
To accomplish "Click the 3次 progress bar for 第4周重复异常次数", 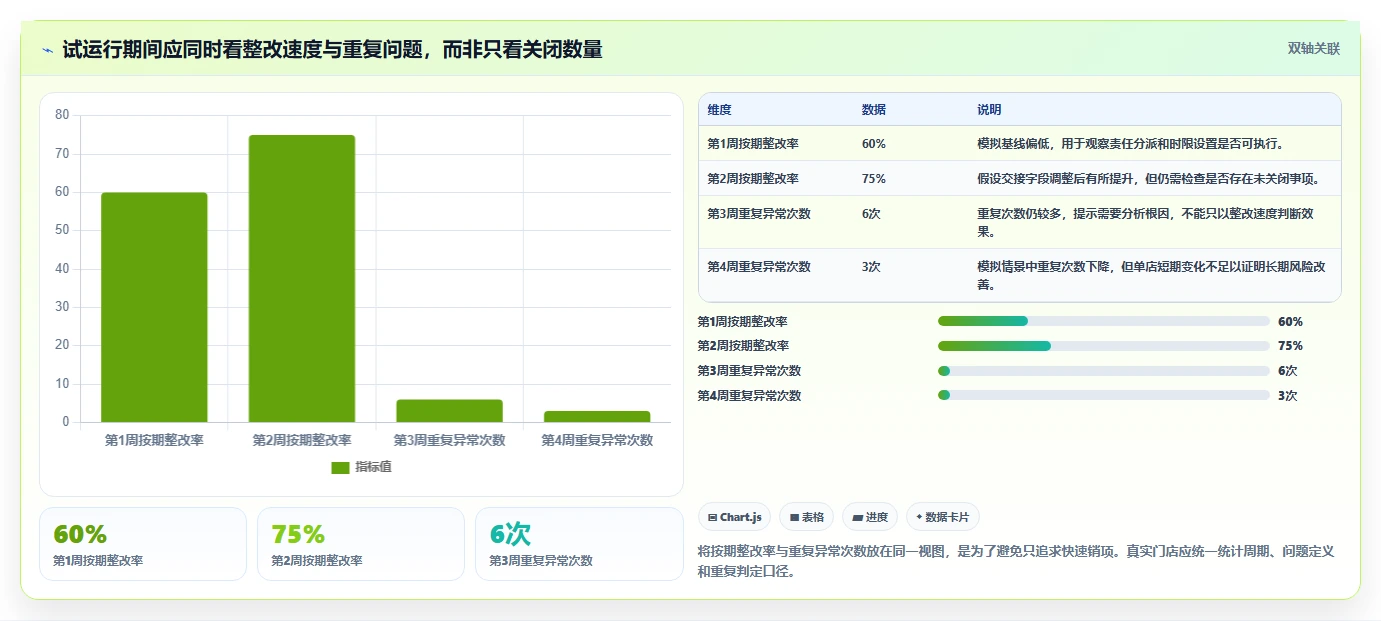I will point(1104,395).
